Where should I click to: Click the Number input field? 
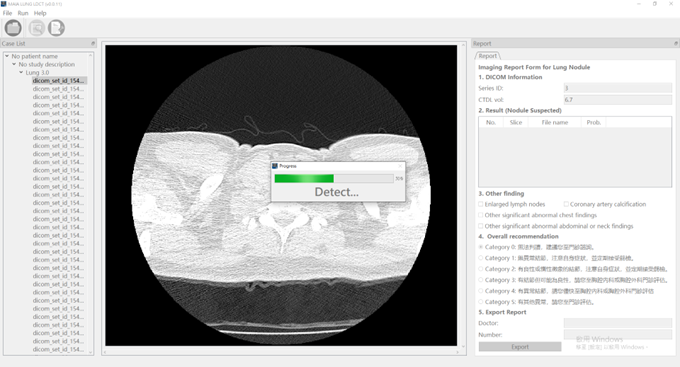point(618,334)
